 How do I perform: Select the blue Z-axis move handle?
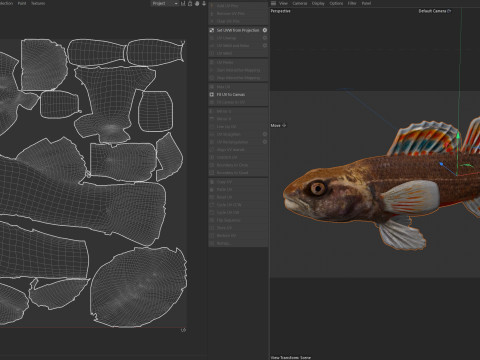[x=441, y=164]
